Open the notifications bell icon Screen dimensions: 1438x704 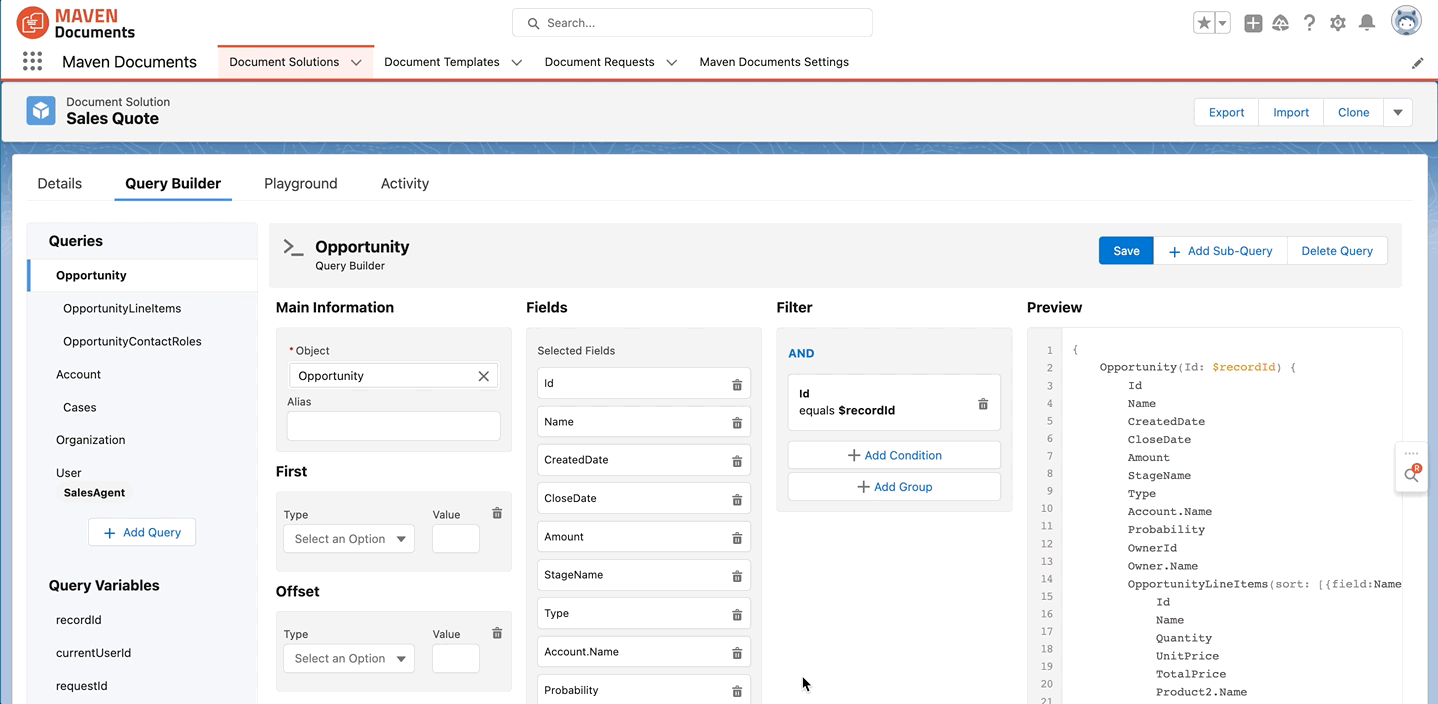coord(1367,23)
